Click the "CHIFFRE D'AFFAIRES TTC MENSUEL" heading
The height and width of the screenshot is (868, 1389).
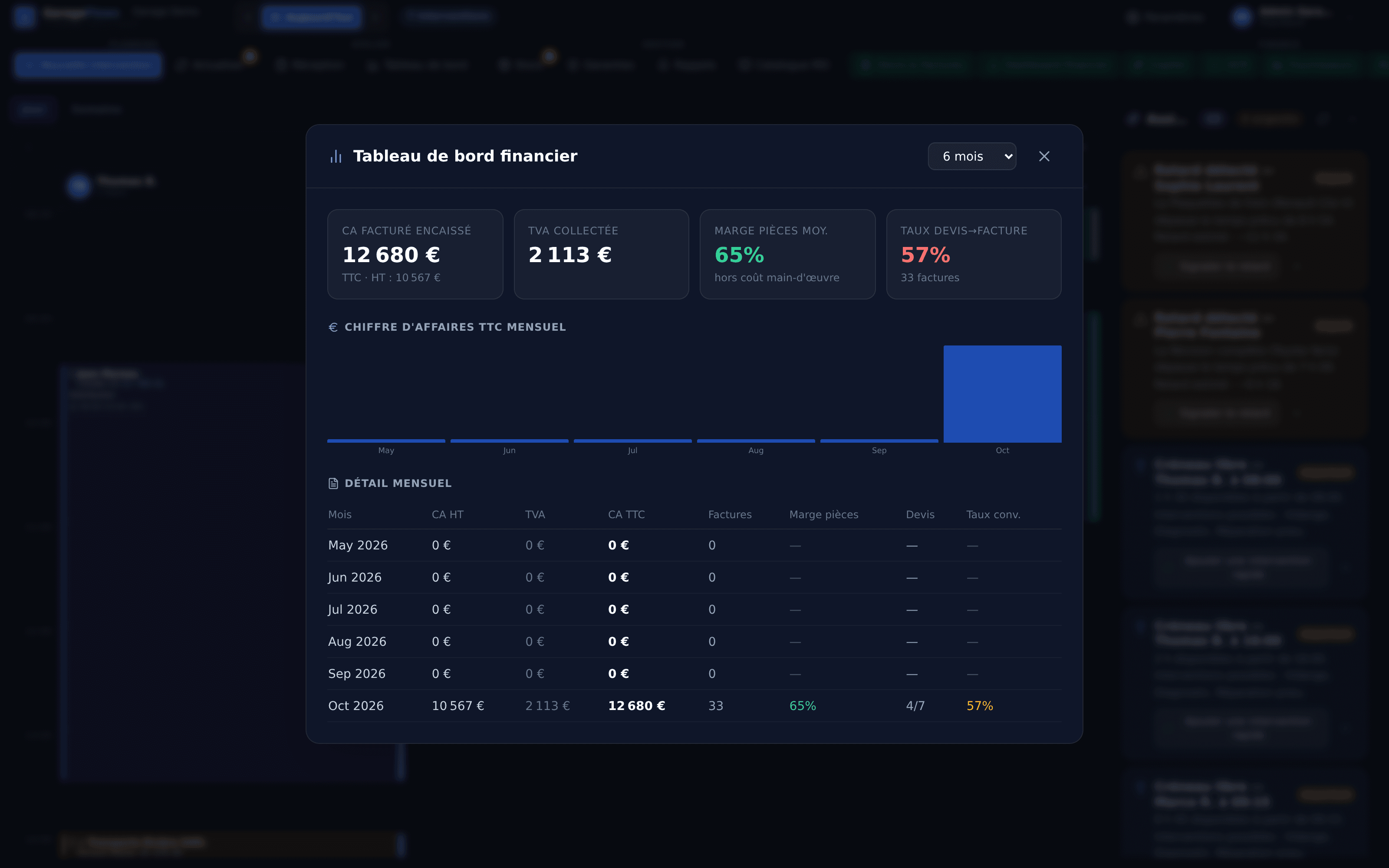pos(455,327)
